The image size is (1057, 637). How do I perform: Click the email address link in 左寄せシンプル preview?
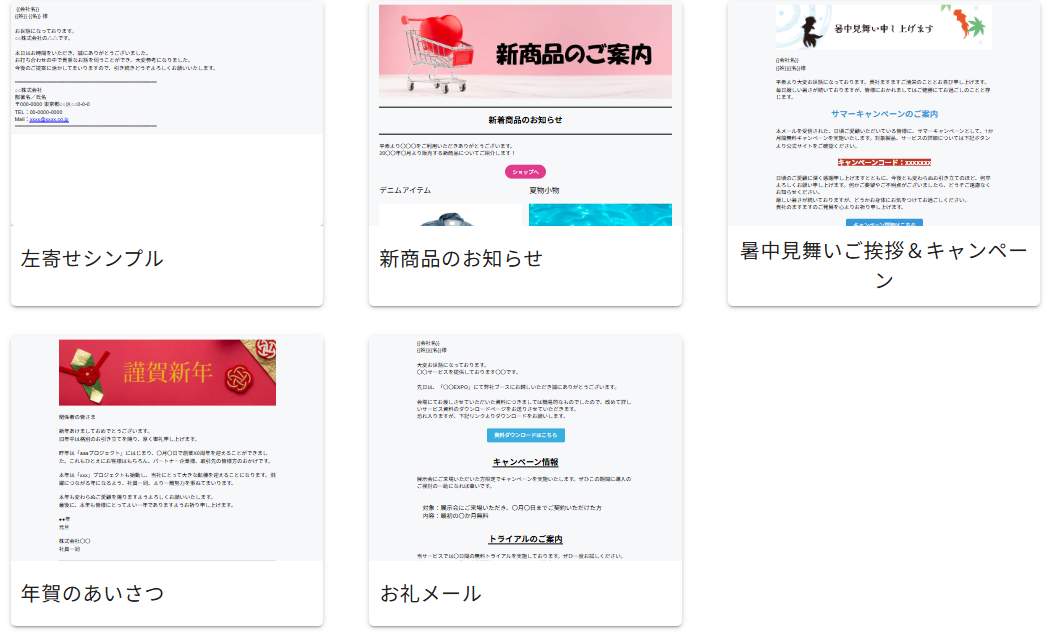click(49, 119)
